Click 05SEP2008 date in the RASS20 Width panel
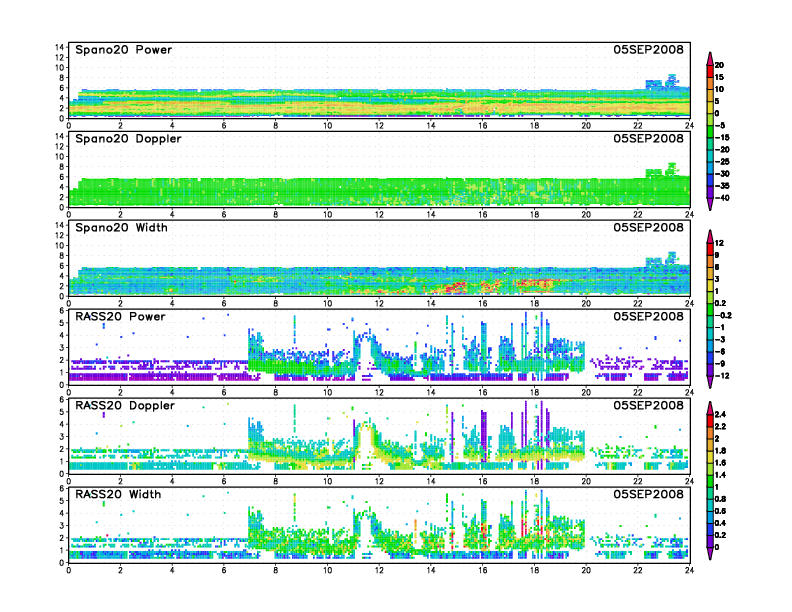The height and width of the screenshot is (612, 792). tap(650, 495)
